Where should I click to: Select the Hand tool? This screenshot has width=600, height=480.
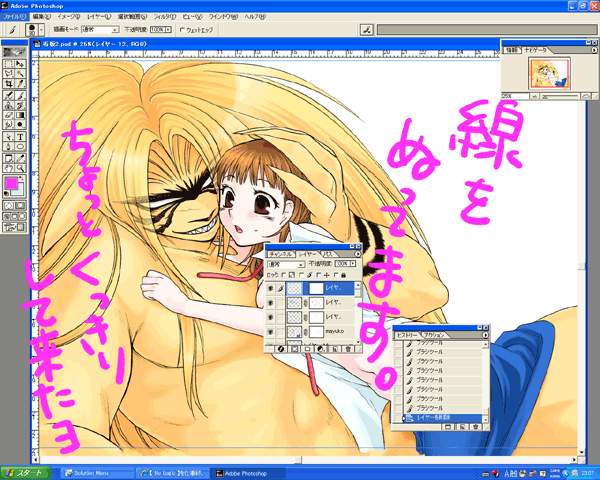coord(9,168)
